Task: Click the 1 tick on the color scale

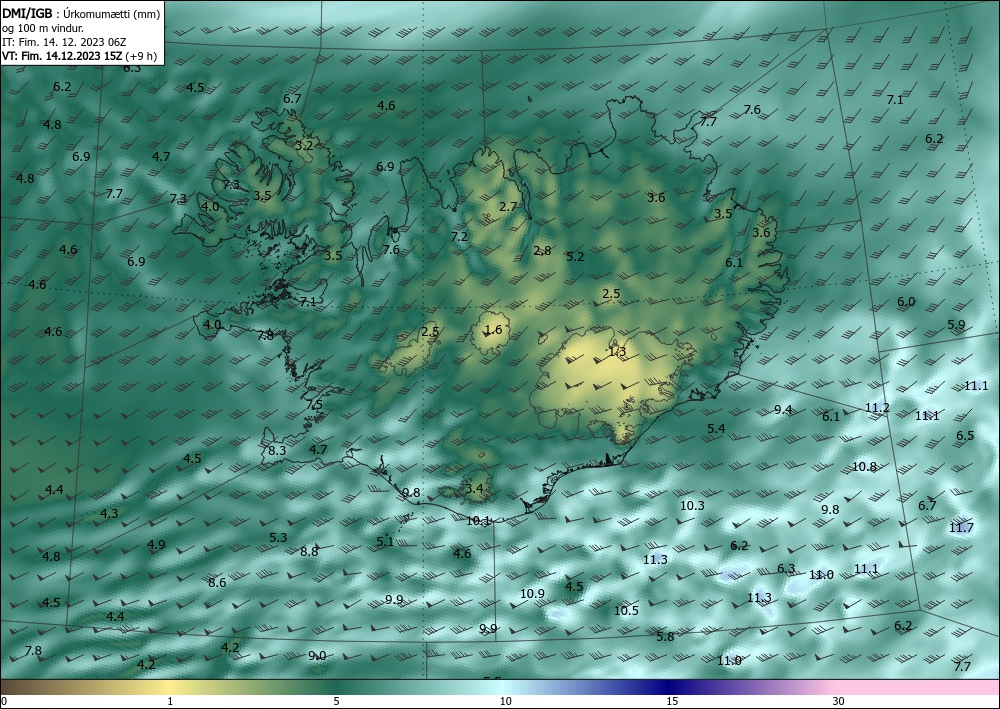Action: (x=170, y=701)
